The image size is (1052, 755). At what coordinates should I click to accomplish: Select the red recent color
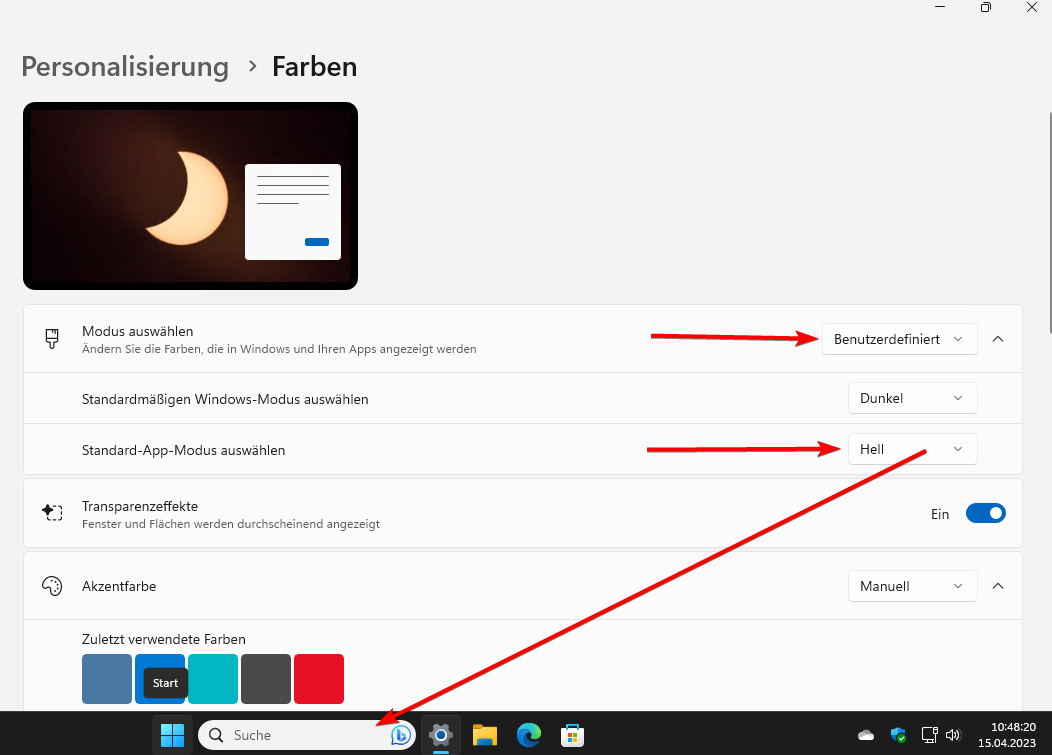tap(319, 678)
